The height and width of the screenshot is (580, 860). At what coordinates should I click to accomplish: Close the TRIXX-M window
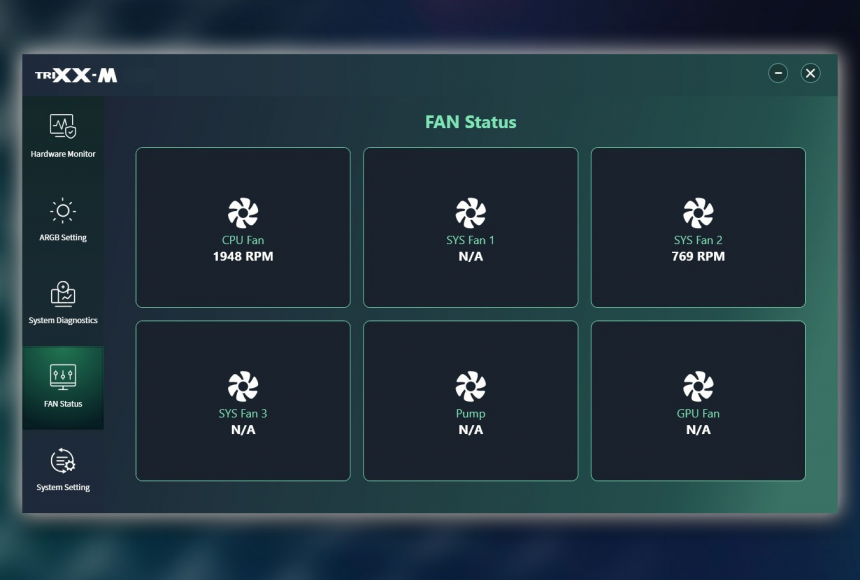pyautogui.click(x=811, y=73)
